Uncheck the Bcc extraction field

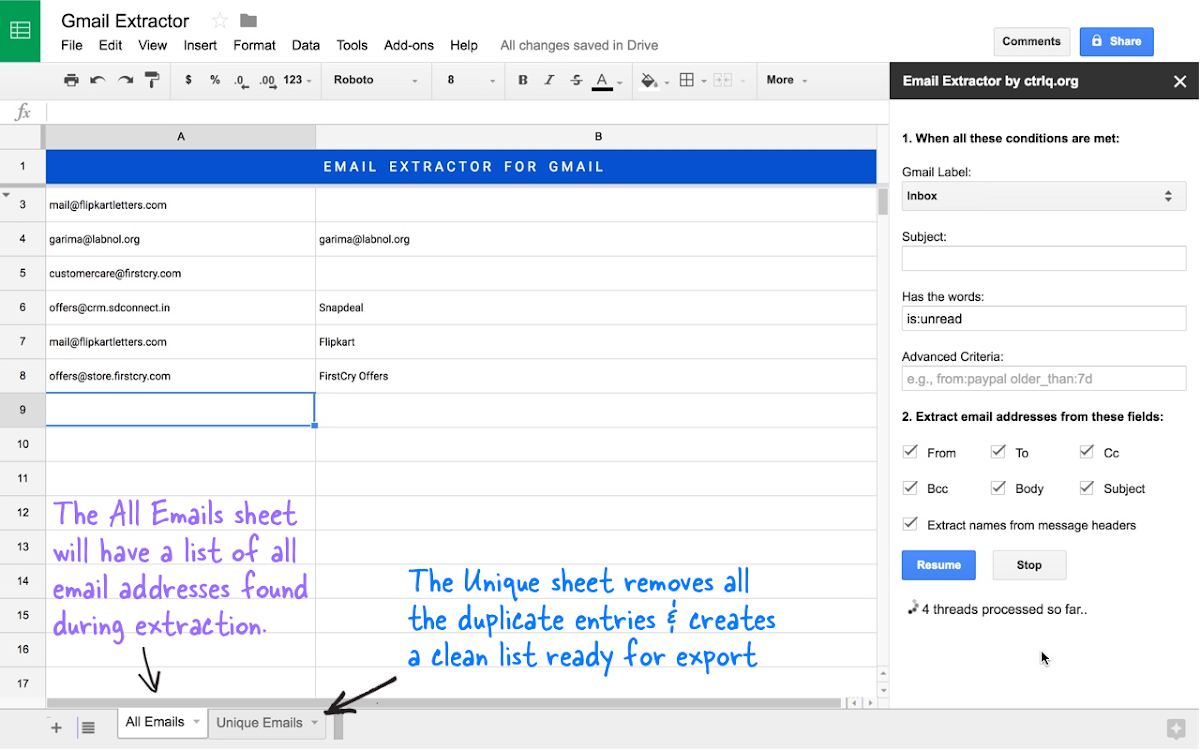coord(910,488)
